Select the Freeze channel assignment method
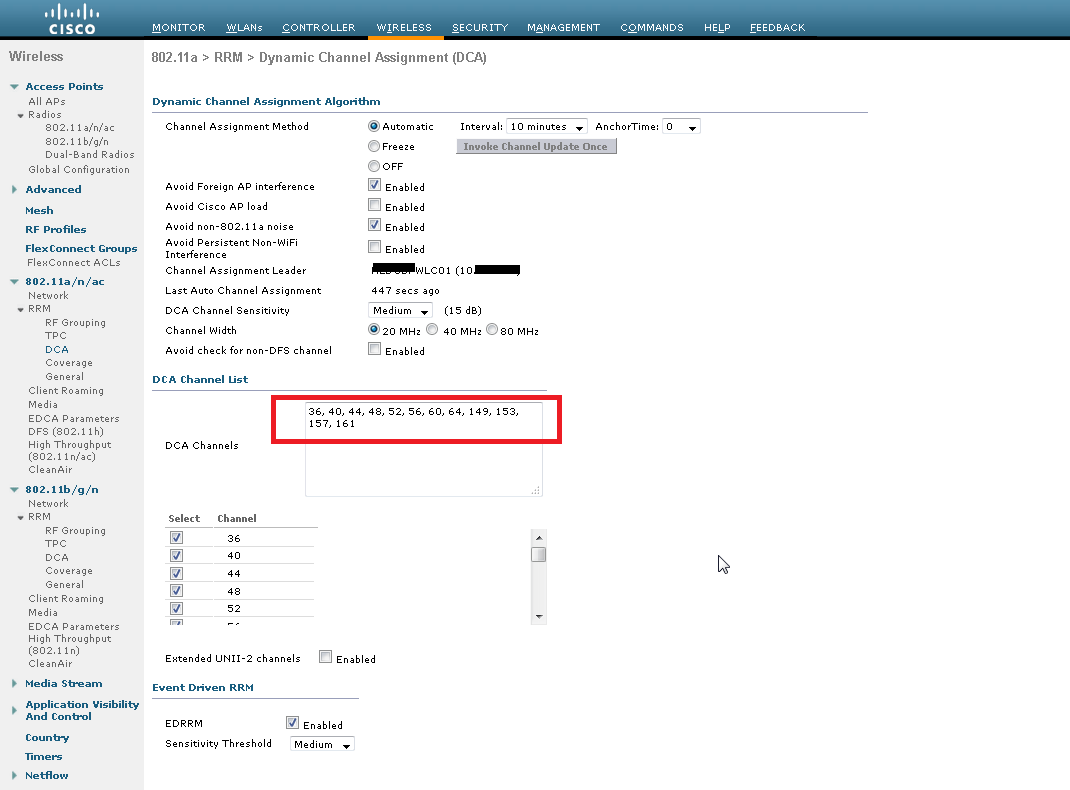 (x=374, y=146)
